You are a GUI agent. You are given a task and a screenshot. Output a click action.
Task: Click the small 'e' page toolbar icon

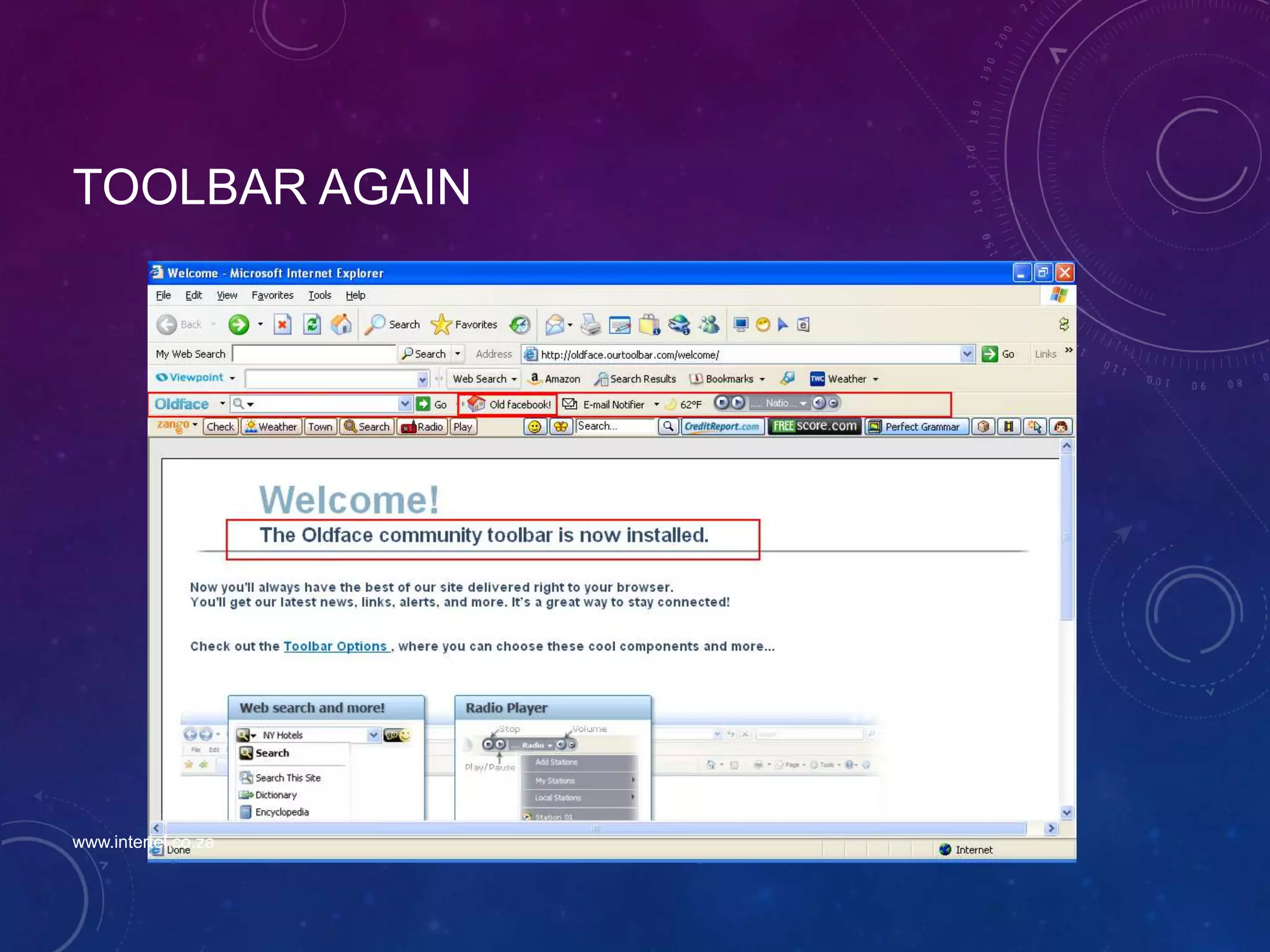tap(803, 324)
